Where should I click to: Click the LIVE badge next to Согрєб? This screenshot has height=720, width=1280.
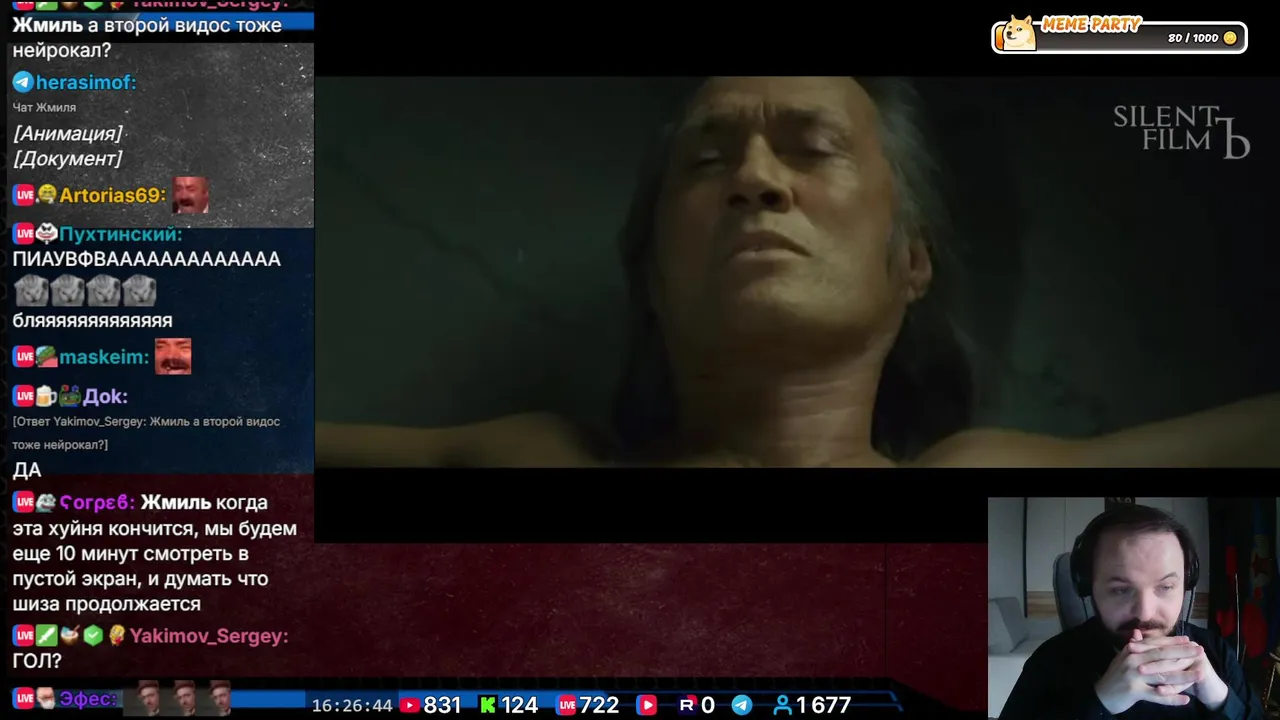point(24,502)
